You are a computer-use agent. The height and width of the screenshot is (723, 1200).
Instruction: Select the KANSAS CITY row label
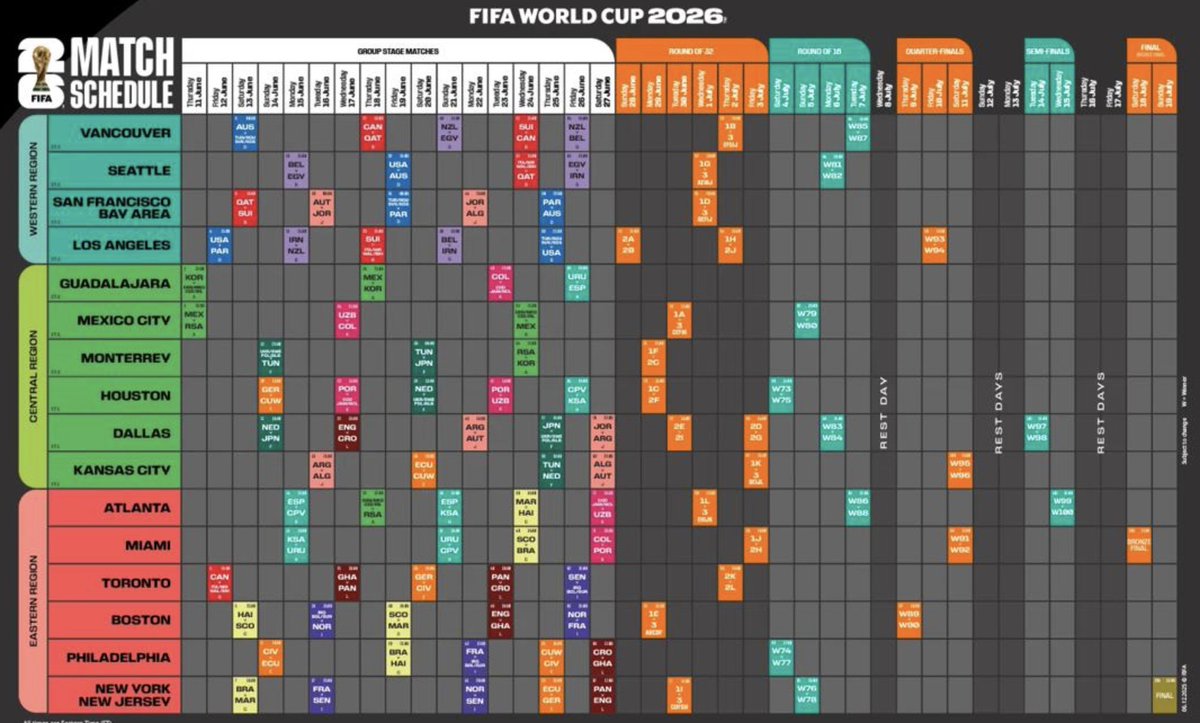(x=113, y=470)
